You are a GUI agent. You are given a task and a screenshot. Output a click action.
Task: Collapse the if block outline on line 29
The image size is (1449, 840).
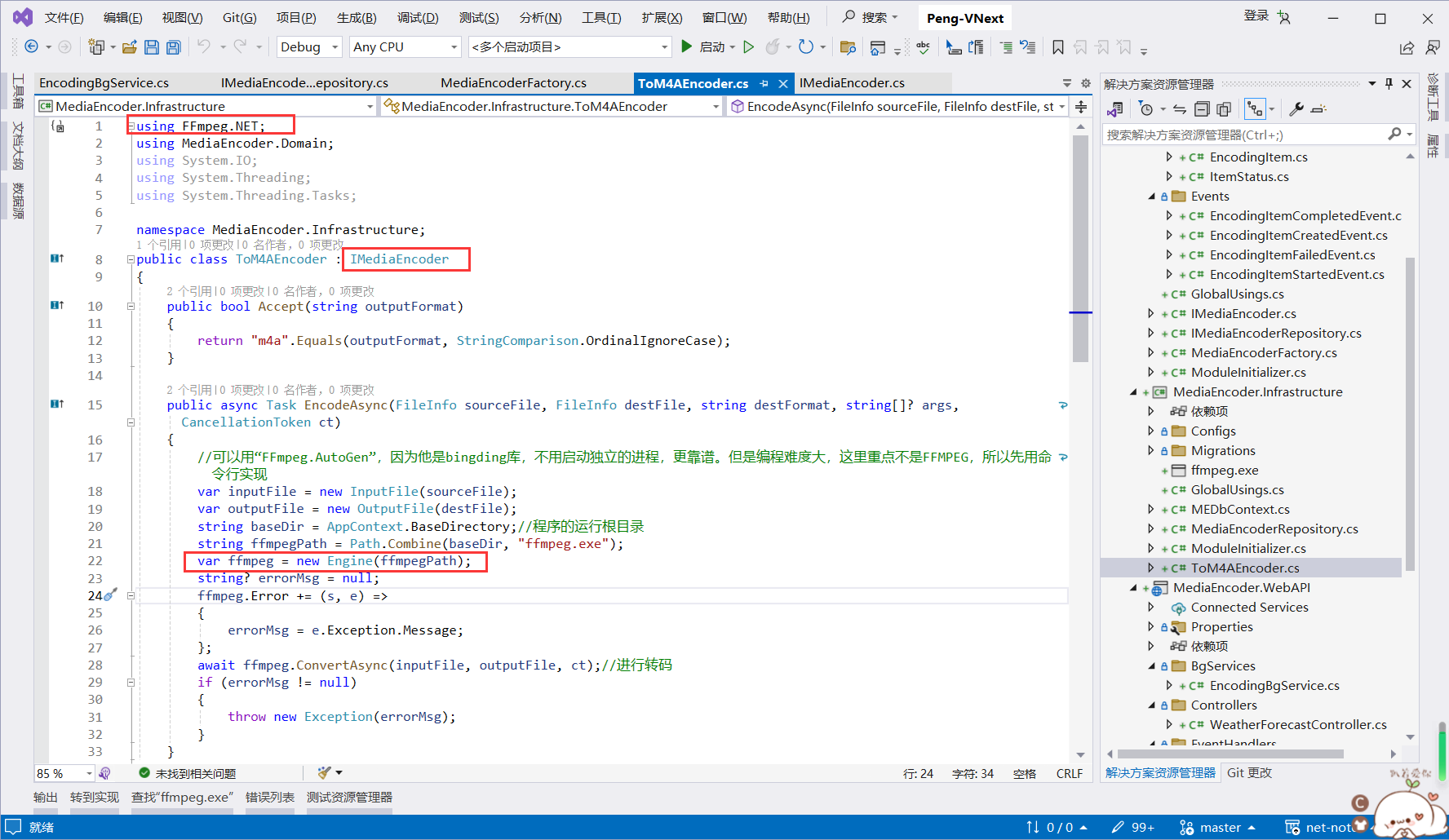click(131, 683)
